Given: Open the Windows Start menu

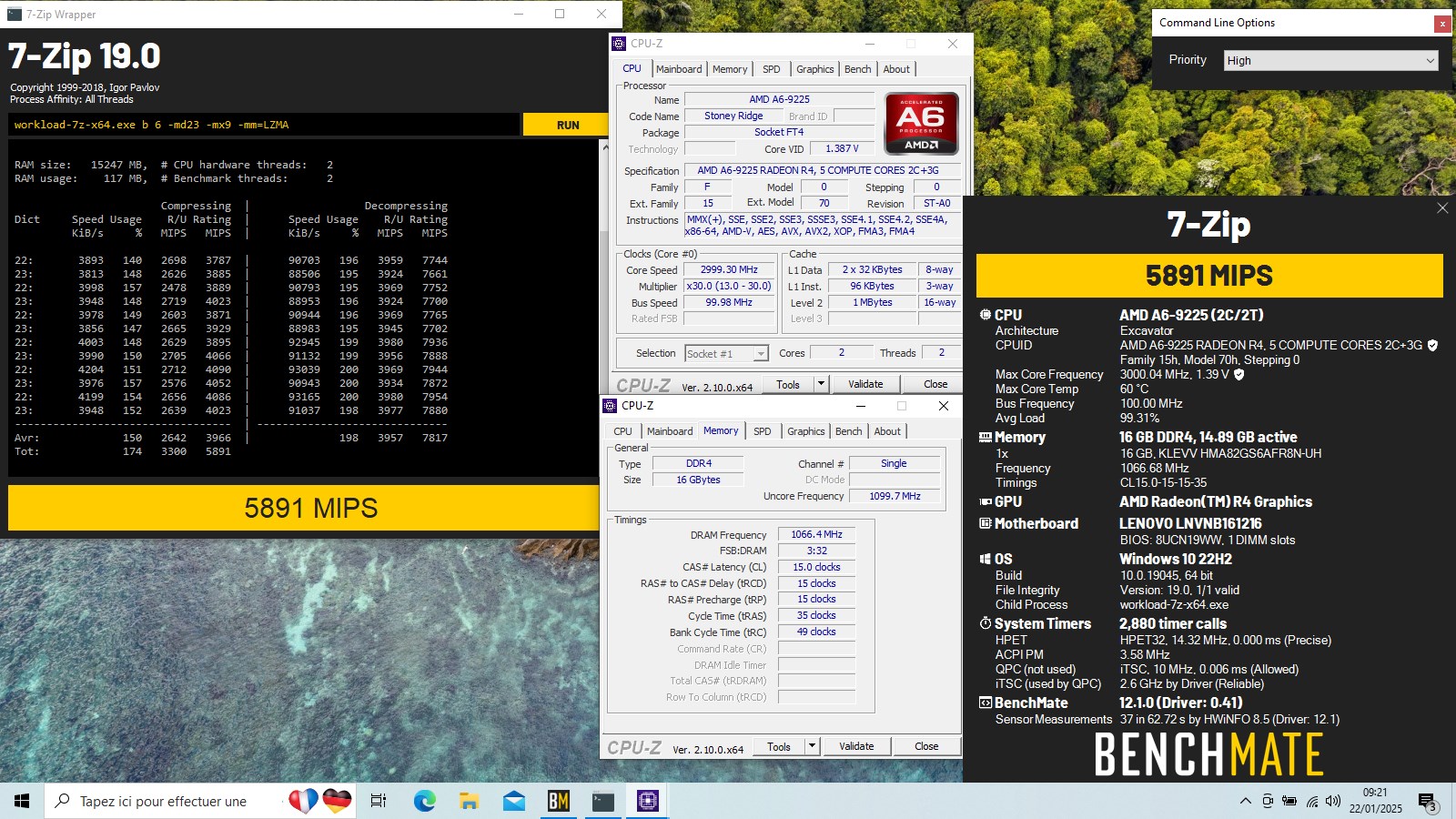Looking at the screenshot, I should coord(22,801).
